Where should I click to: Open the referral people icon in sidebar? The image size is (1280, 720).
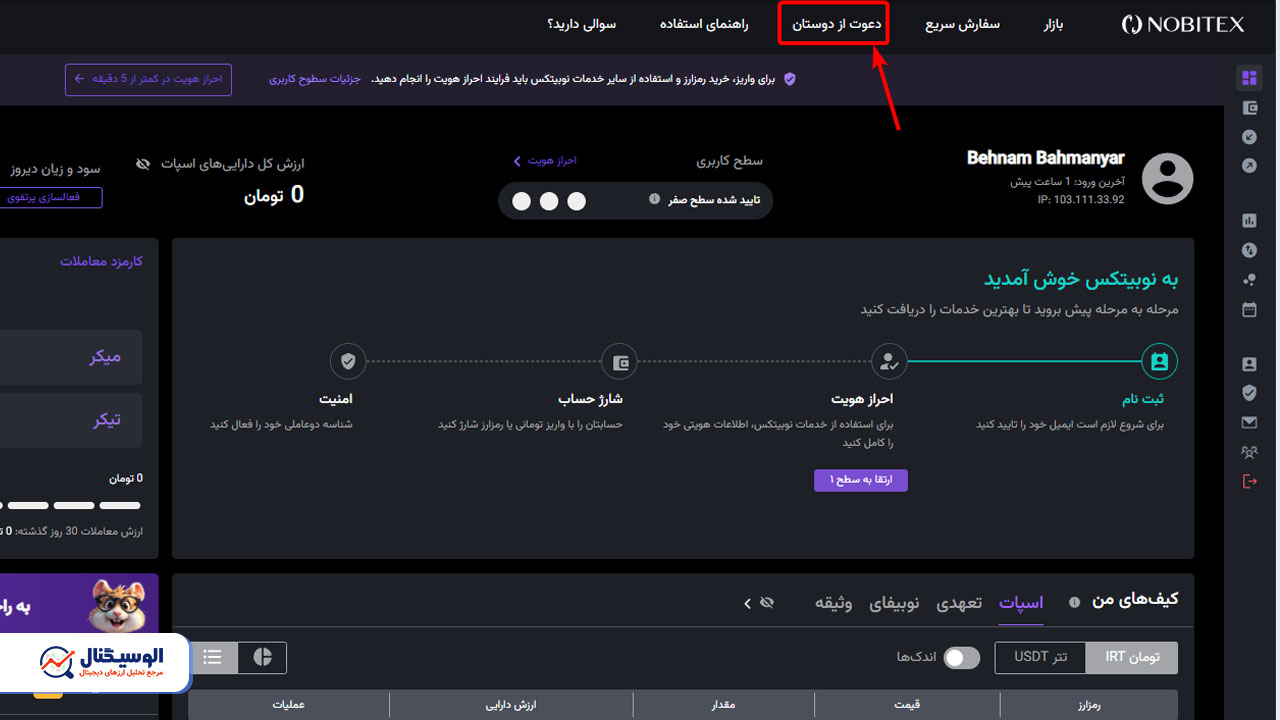(1249, 452)
